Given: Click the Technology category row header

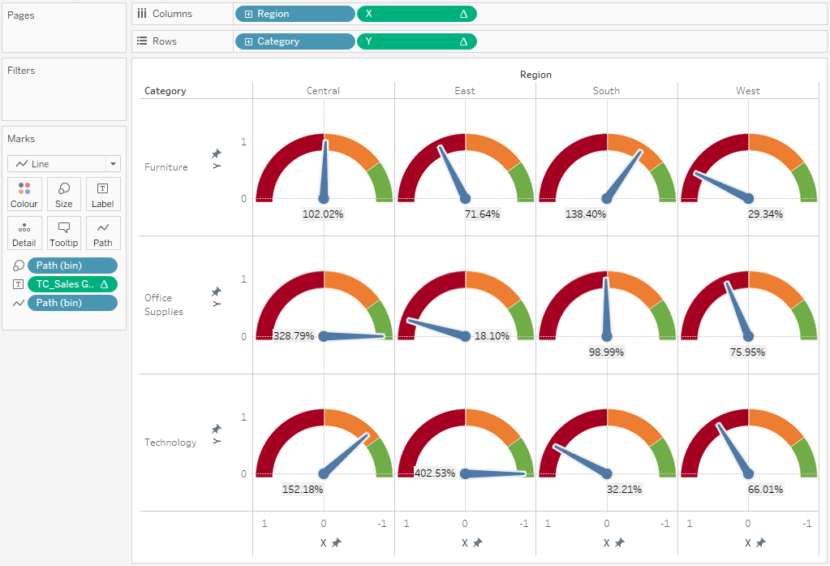Looking at the screenshot, I should coord(170,442).
